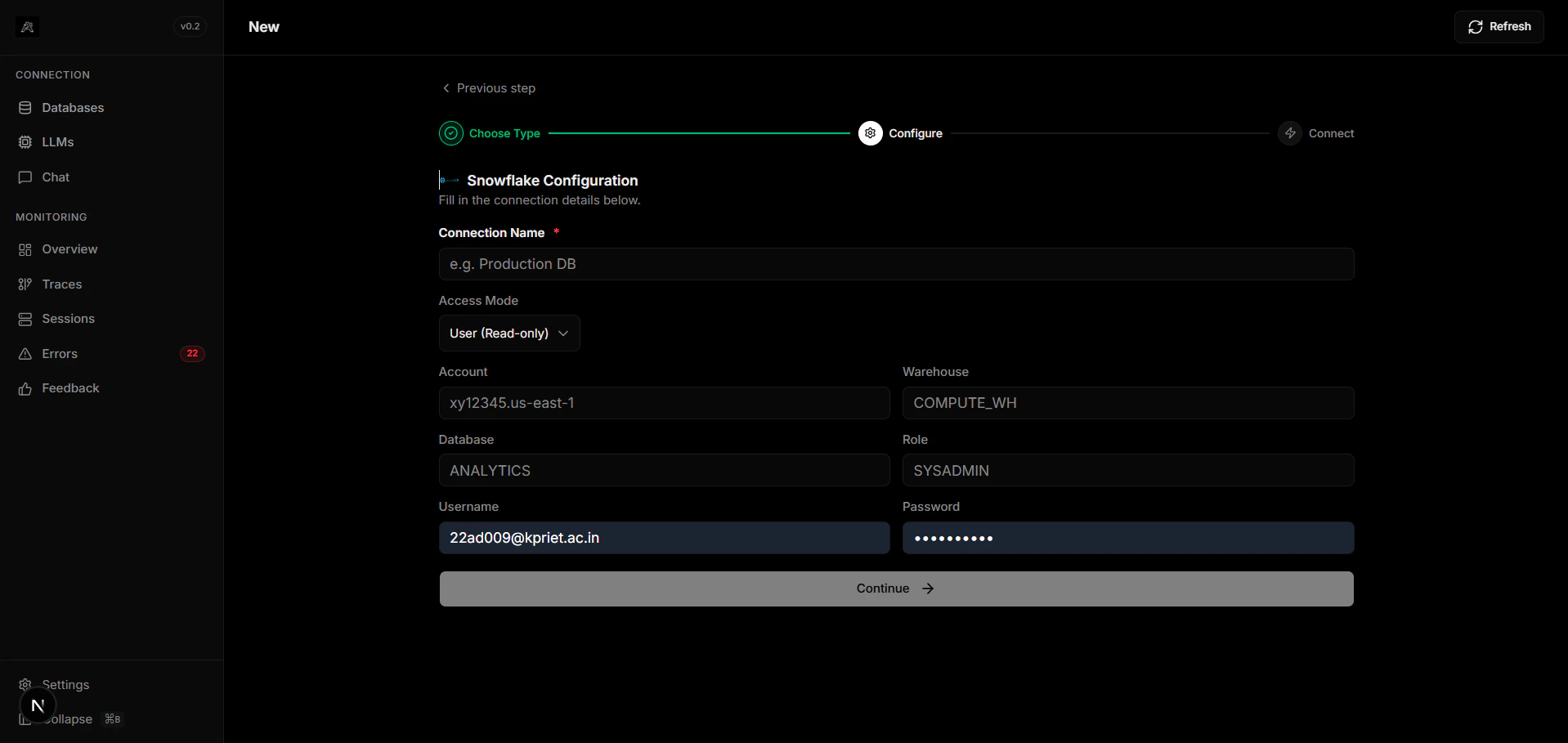Click the Continue button

pos(896,589)
